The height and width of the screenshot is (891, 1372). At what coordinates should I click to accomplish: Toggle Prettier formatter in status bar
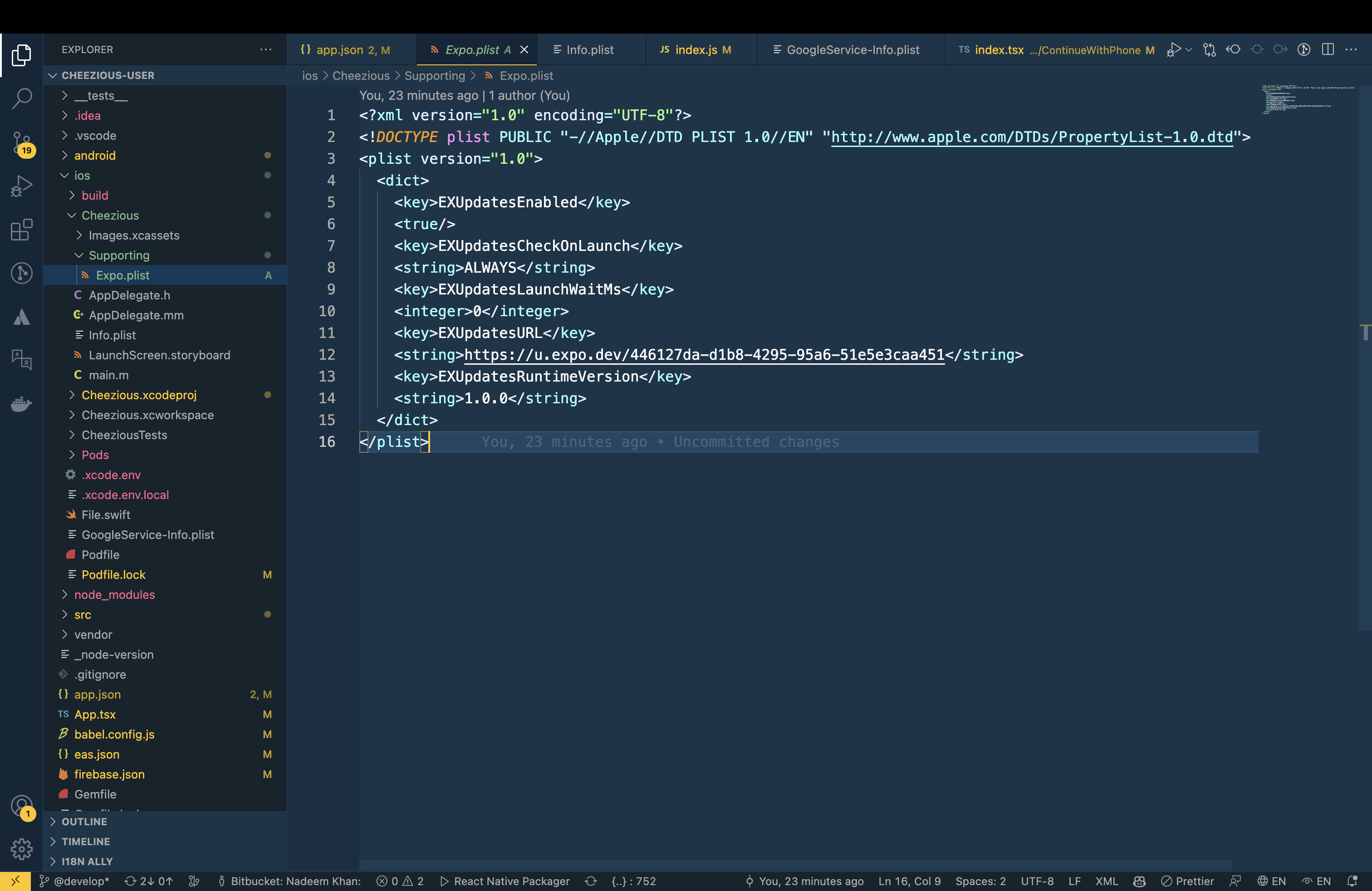[1187, 881]
